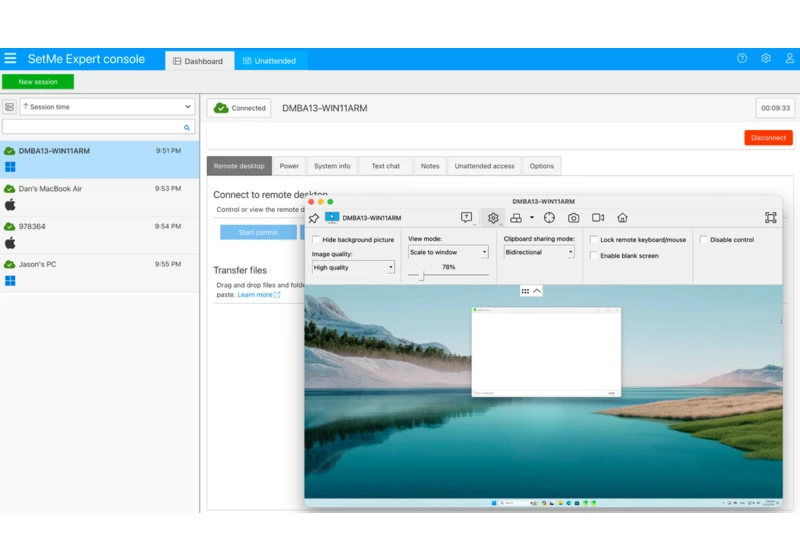Click the monitor icon beside DMBA13-WIN11ARM
The height and width of the screenshot is (560, 800).
[x=332, y=218]
